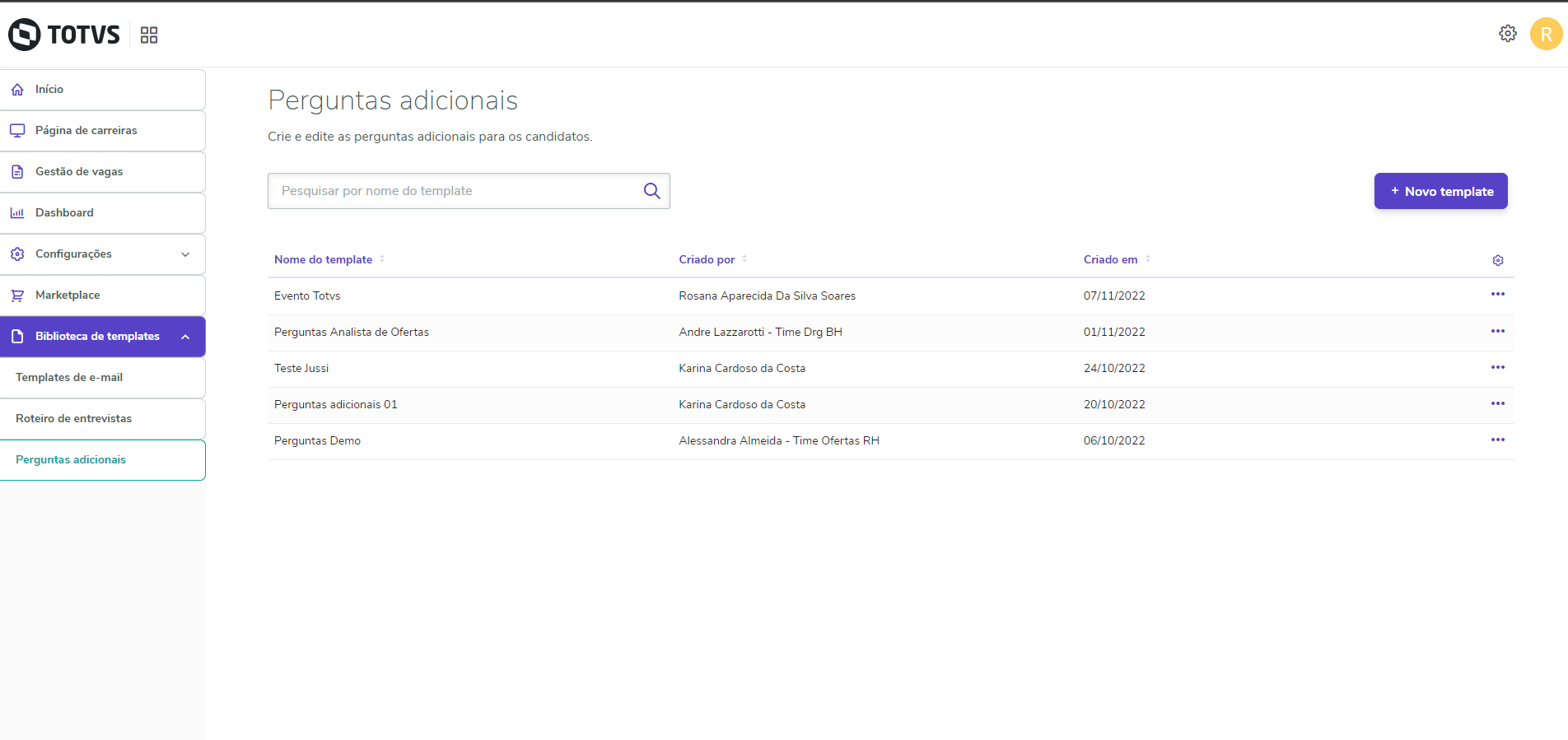Image resolution: width=1568 pixels, height=740 pixels.
Task: Click the Página de carreiras monitor icon
Action: click(x=17, y=131)
